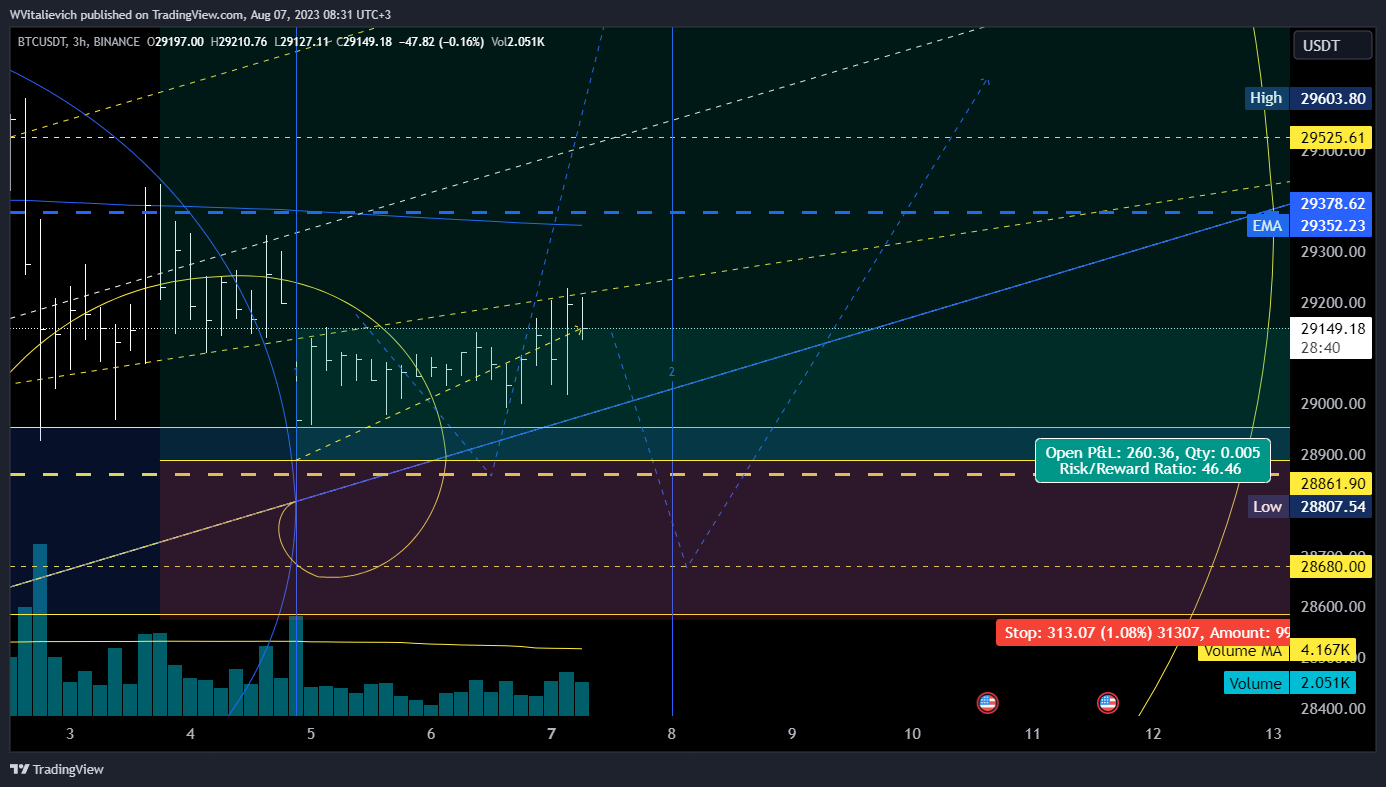Image resolution: width=1386 pixels, height=787 pixels.
Task: Open US flag economic event between dates 11 and 12
Action: point(1107,703)
